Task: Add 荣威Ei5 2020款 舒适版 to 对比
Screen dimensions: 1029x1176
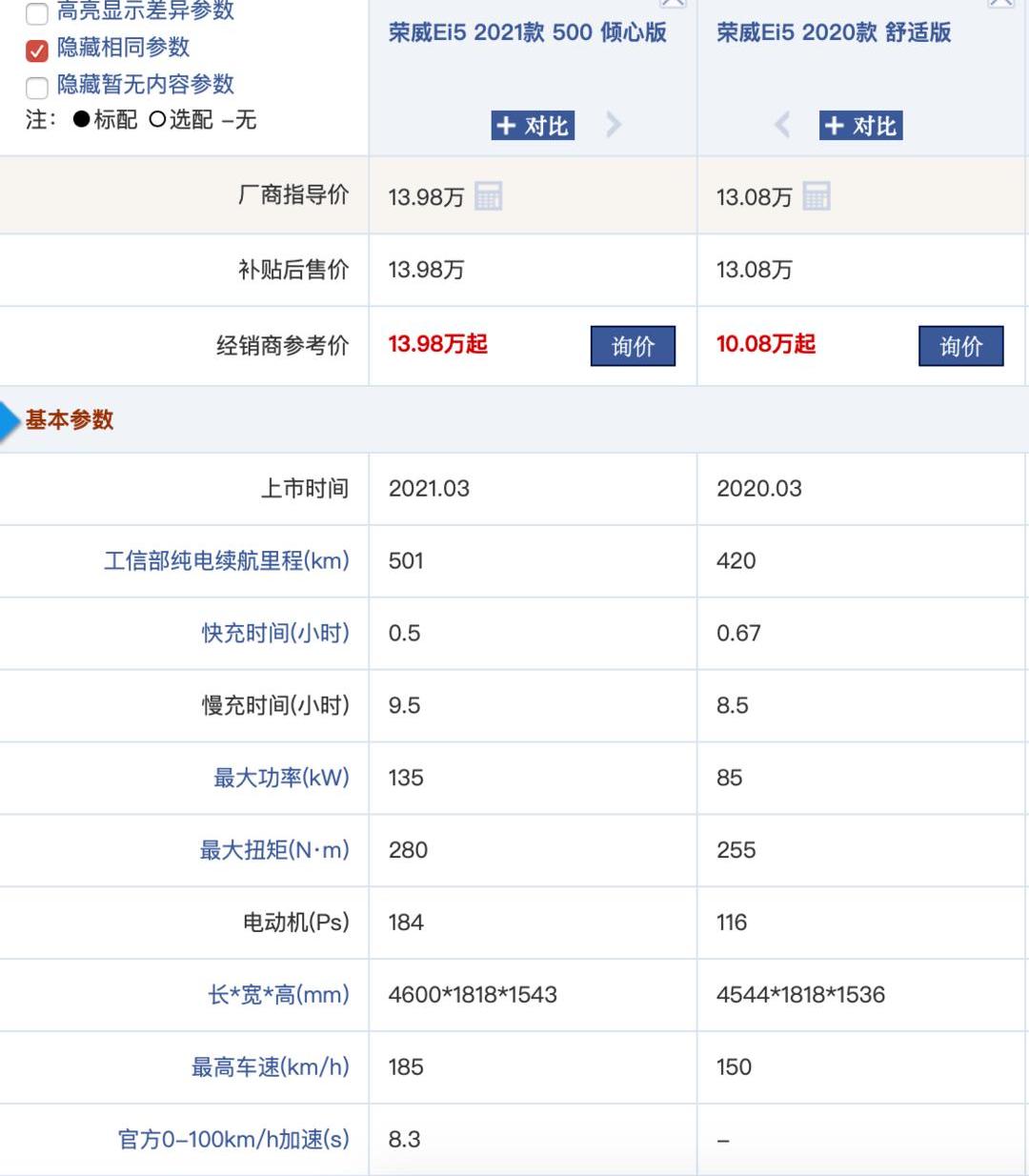Action: click(x=861, y=126)
